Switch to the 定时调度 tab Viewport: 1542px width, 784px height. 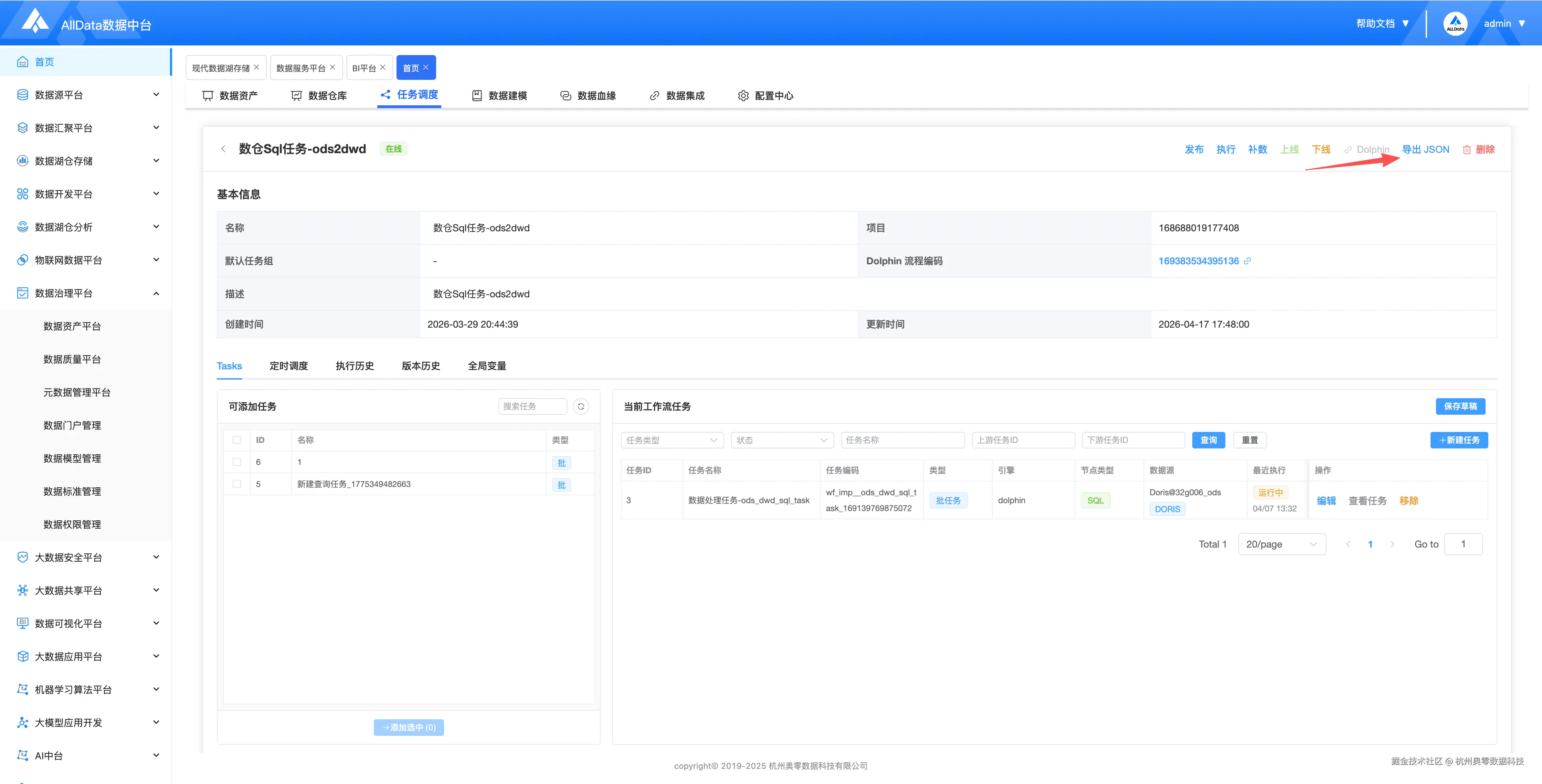tap(288, 365)
